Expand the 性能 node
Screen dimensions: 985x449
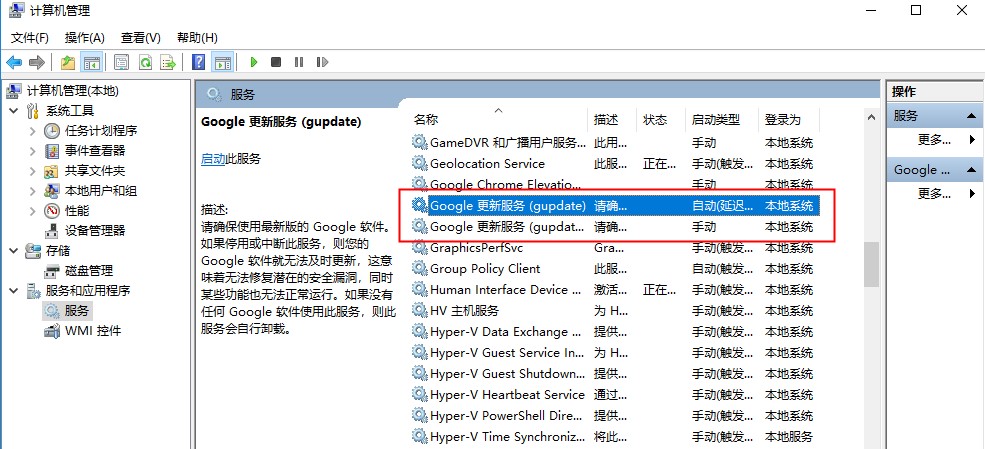pyautogui.click(x=33, y=211)
